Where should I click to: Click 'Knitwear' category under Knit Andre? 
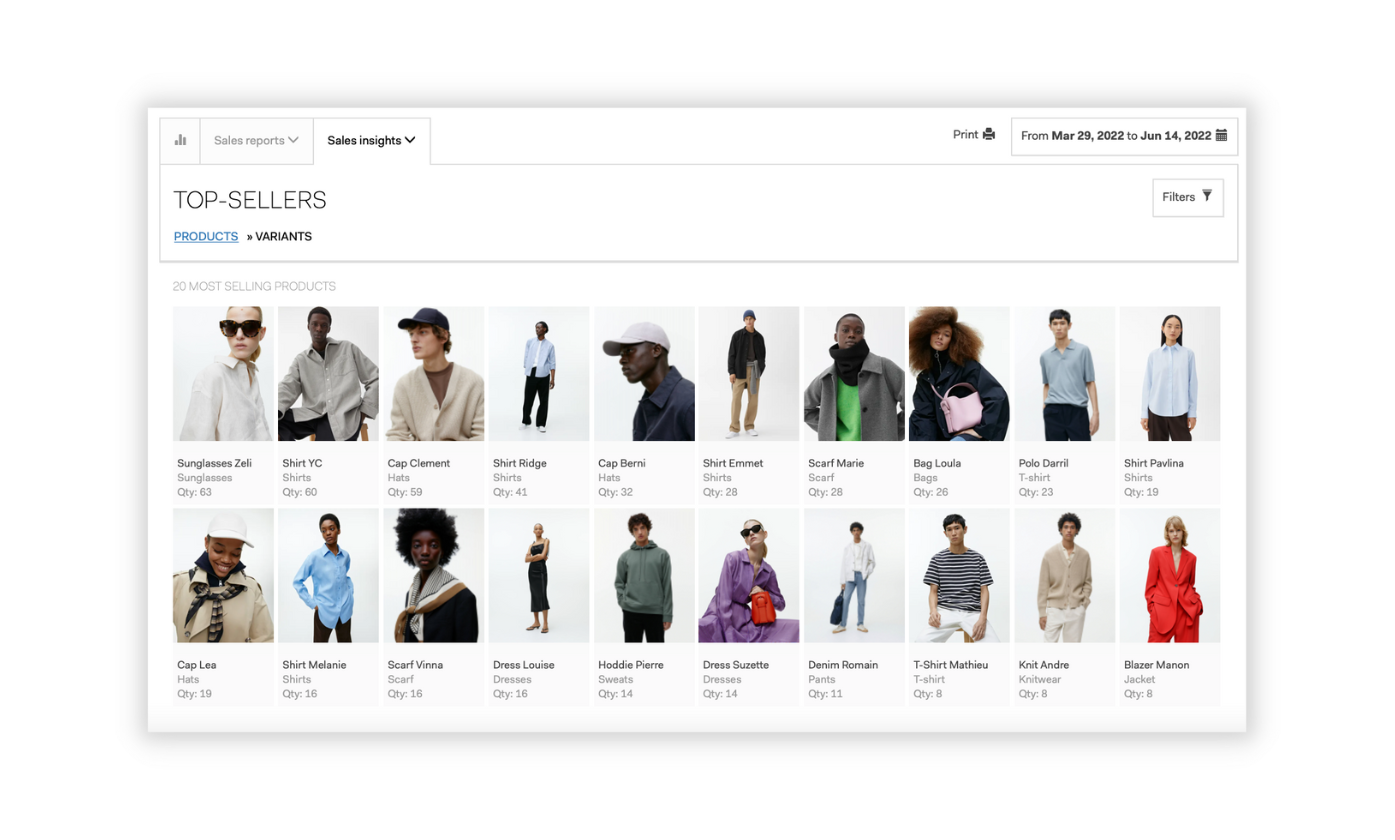tap(1040, 679)
